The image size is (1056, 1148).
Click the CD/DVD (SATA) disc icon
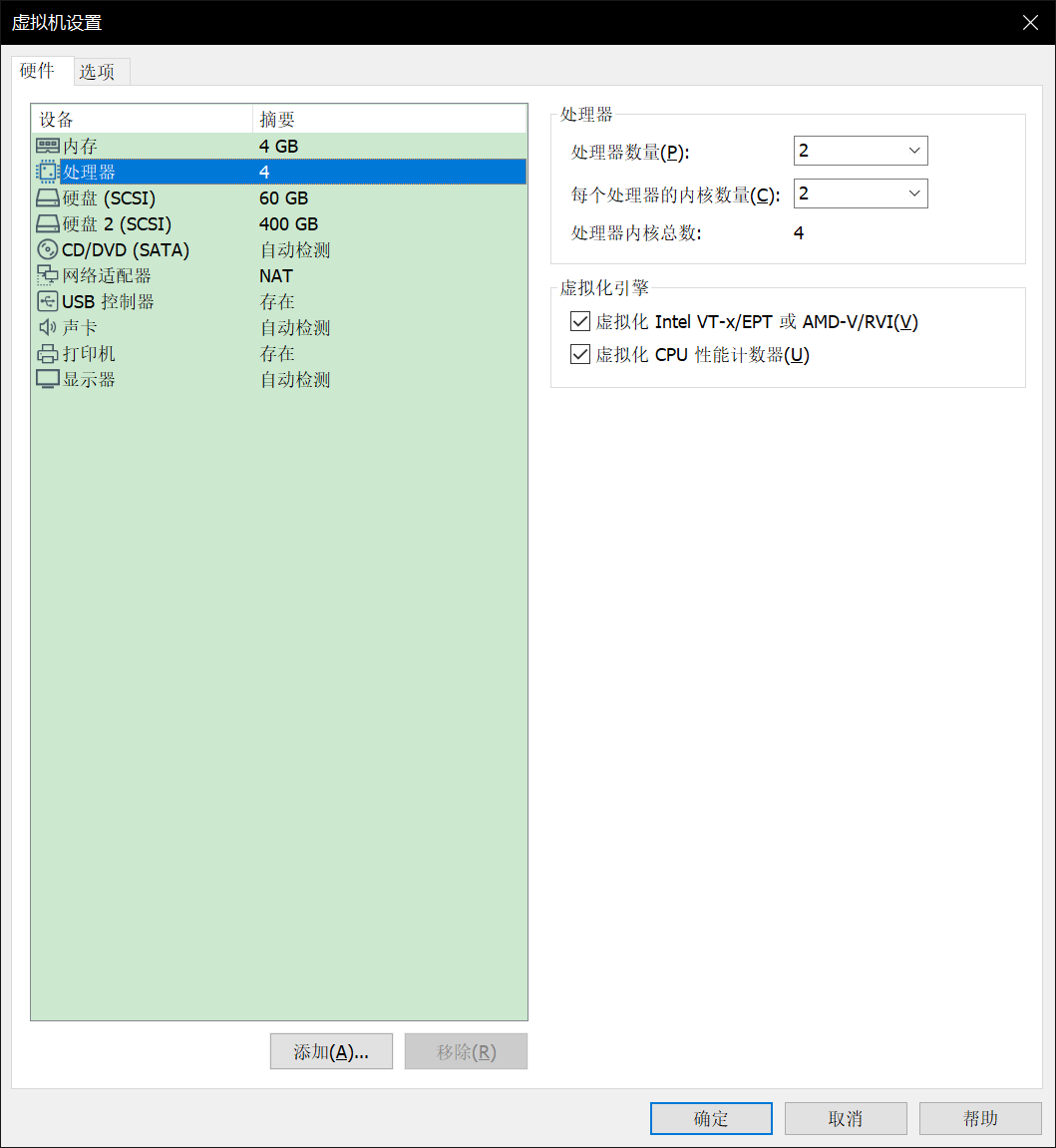click(x=48, y=249)
